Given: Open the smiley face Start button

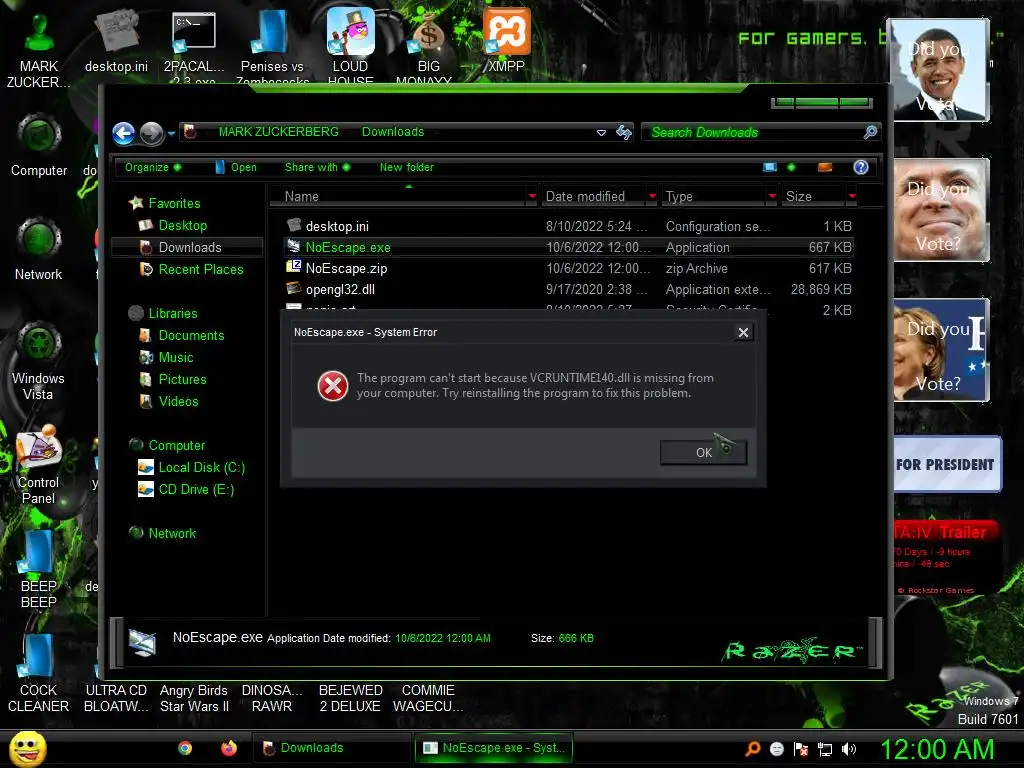Looking at the screenshot, I should click(x=27, y=749).
